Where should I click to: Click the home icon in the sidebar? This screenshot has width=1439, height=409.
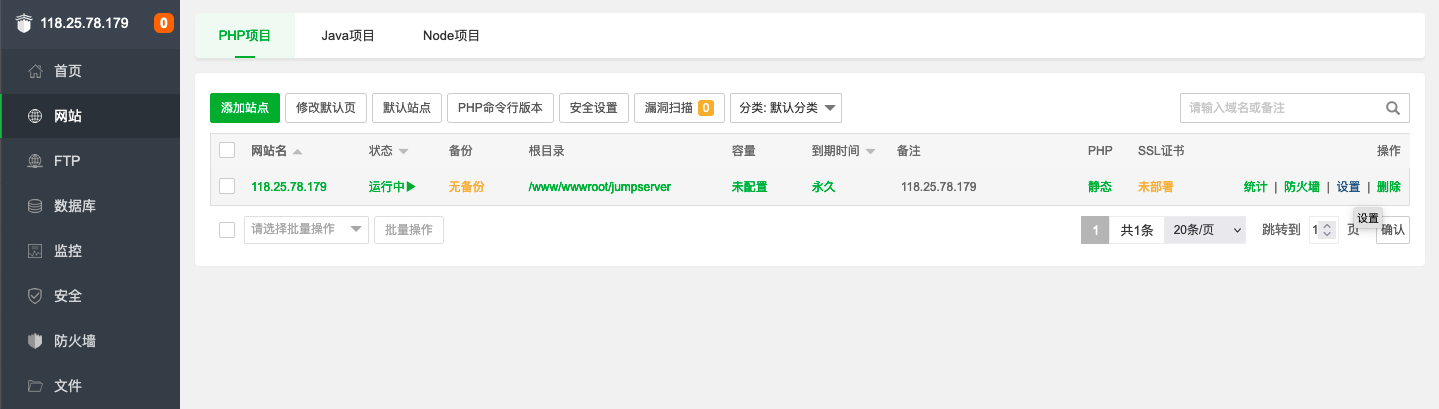coord(36,71)
